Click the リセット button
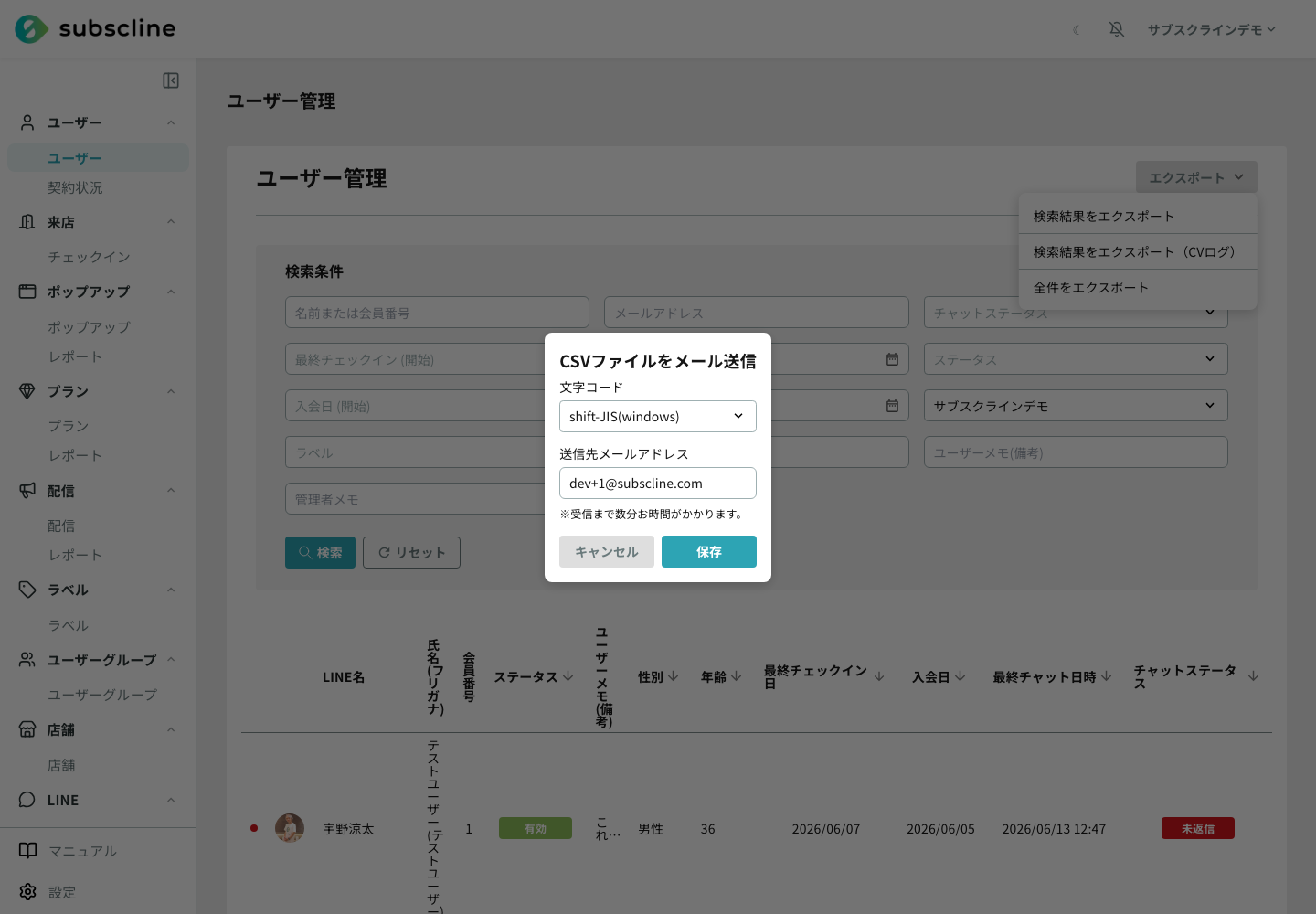This screenshot has width=1316, height=914. point(411,552)
